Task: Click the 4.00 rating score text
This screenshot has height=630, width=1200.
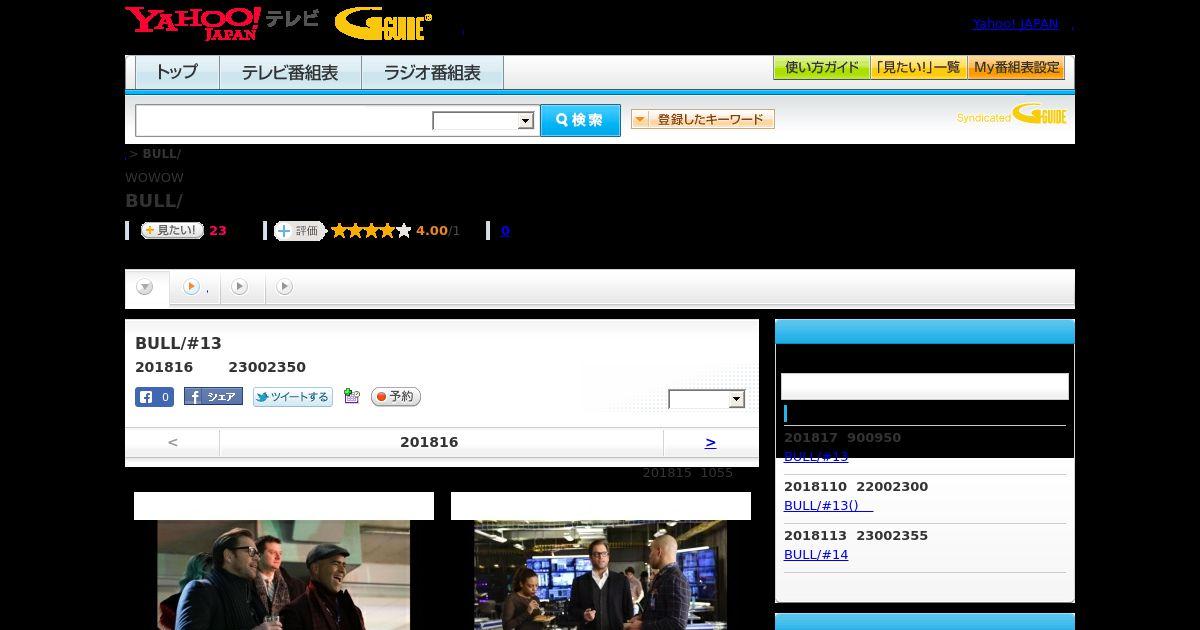Action: pyautogui.click(x=432, y=231)
